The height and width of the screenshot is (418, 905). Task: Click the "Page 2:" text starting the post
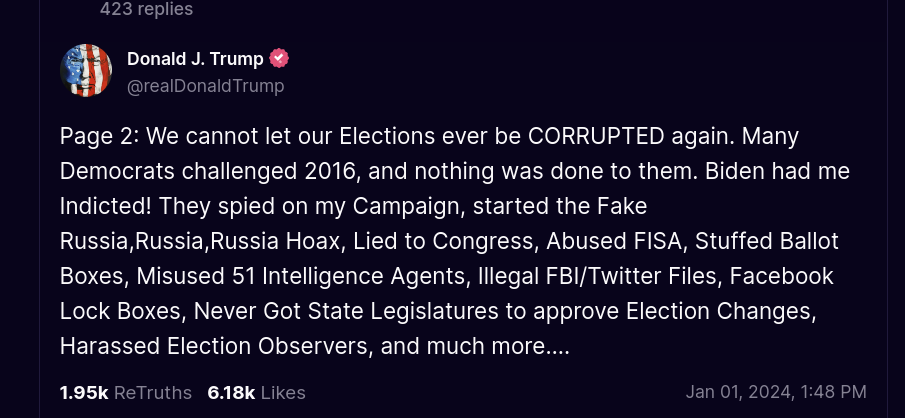95,136
